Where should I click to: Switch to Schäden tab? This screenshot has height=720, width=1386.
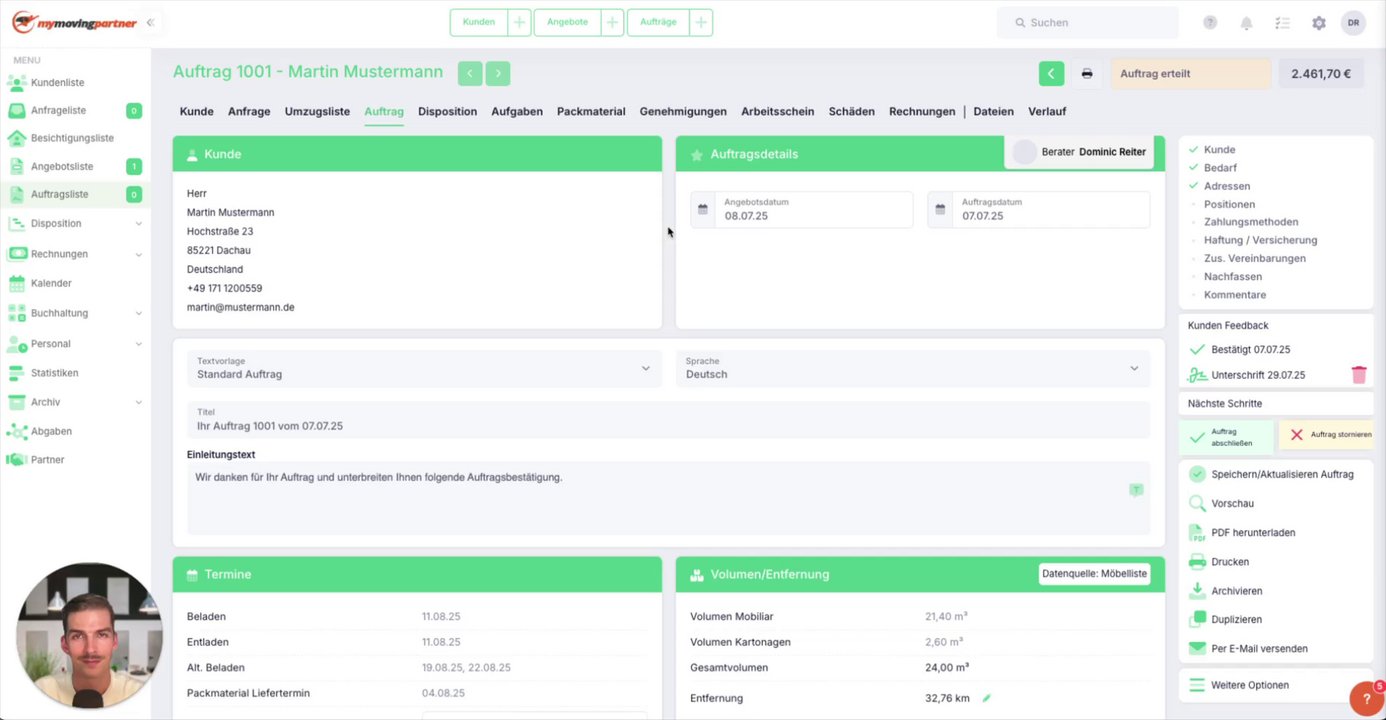click(x=852, y=111)
